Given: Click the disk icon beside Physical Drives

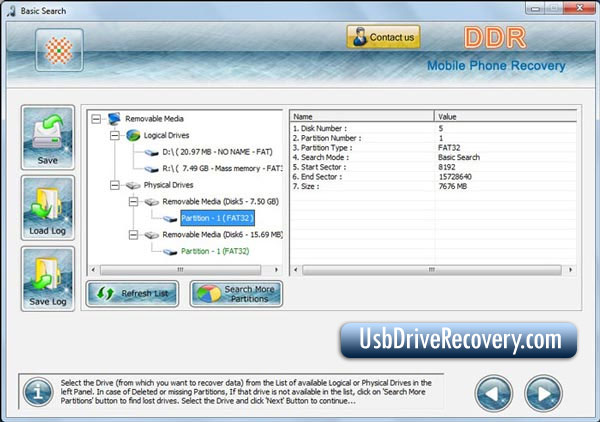Looking at the screenshot, I should click(133, 186).
